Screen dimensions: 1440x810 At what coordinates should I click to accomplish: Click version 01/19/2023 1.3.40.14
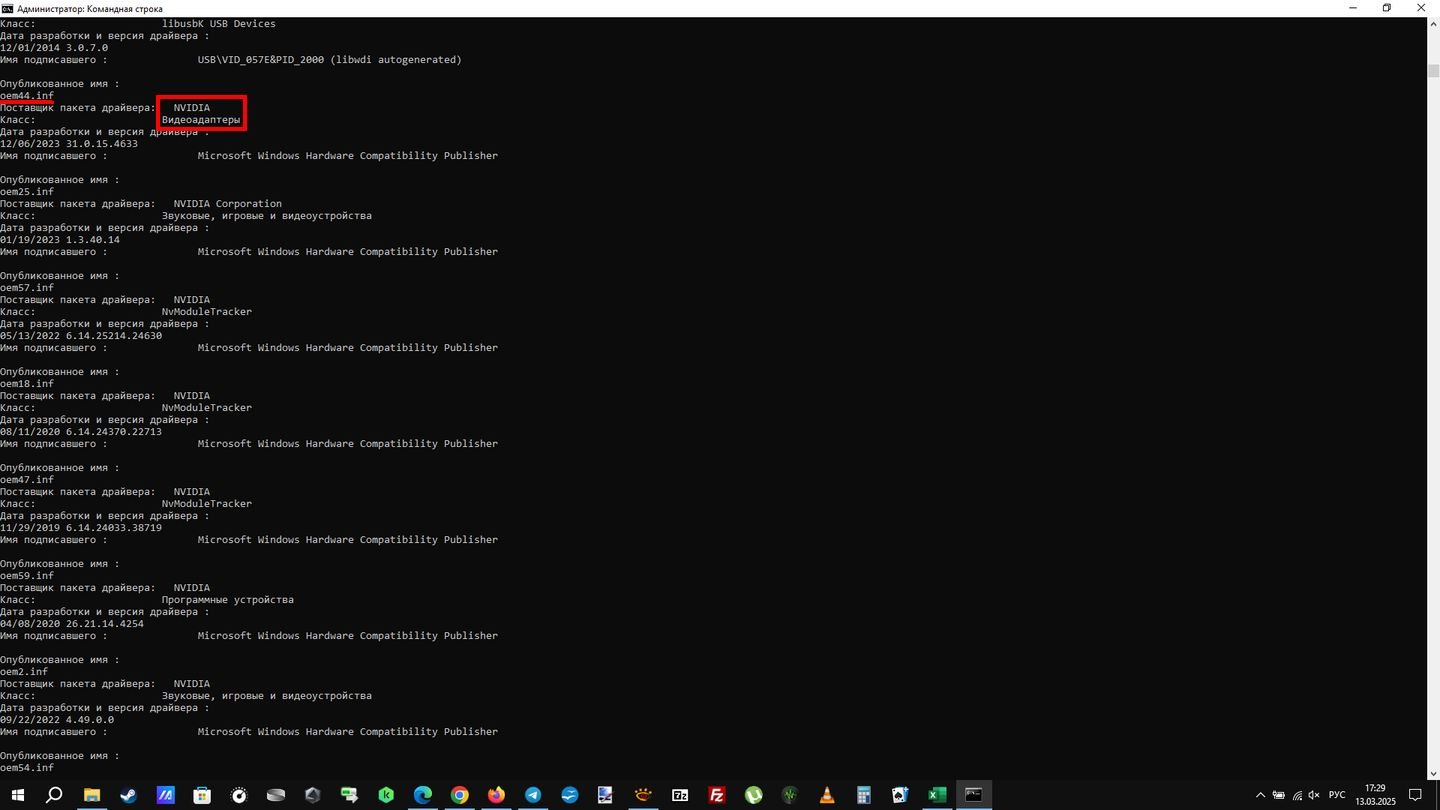click(x=60, y=240)
